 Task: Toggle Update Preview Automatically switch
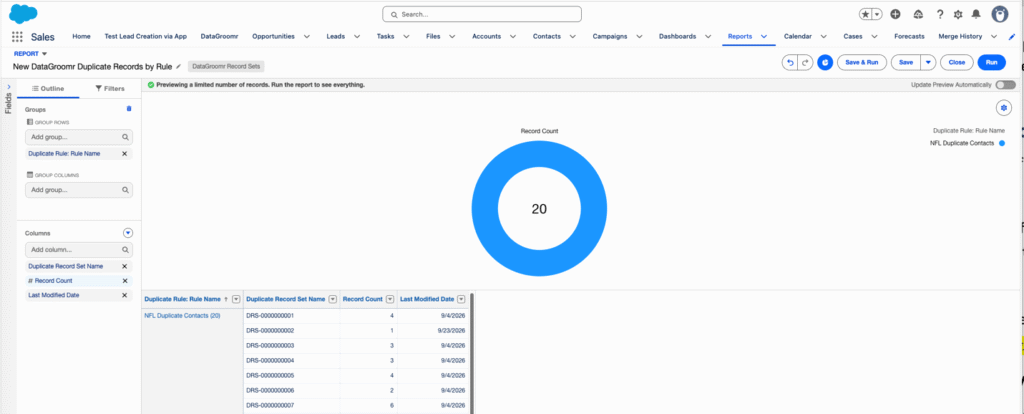click(x=1006, y=85)
